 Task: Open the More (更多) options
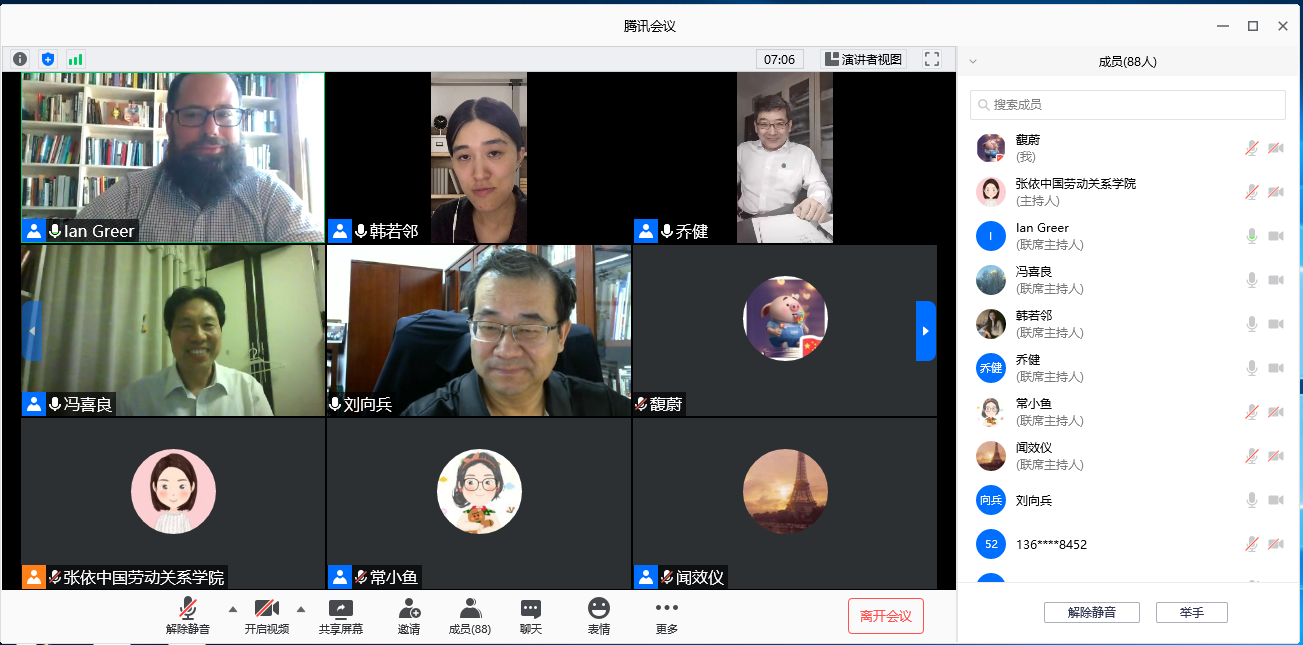[666, 616]
